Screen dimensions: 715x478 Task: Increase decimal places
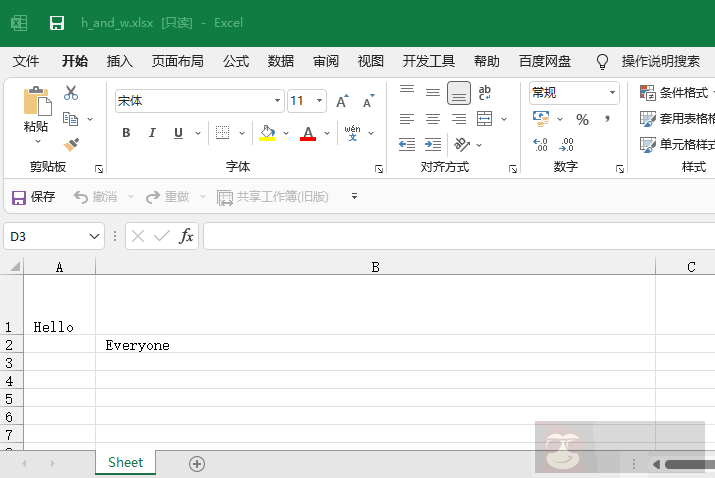[x=540, y=145]
